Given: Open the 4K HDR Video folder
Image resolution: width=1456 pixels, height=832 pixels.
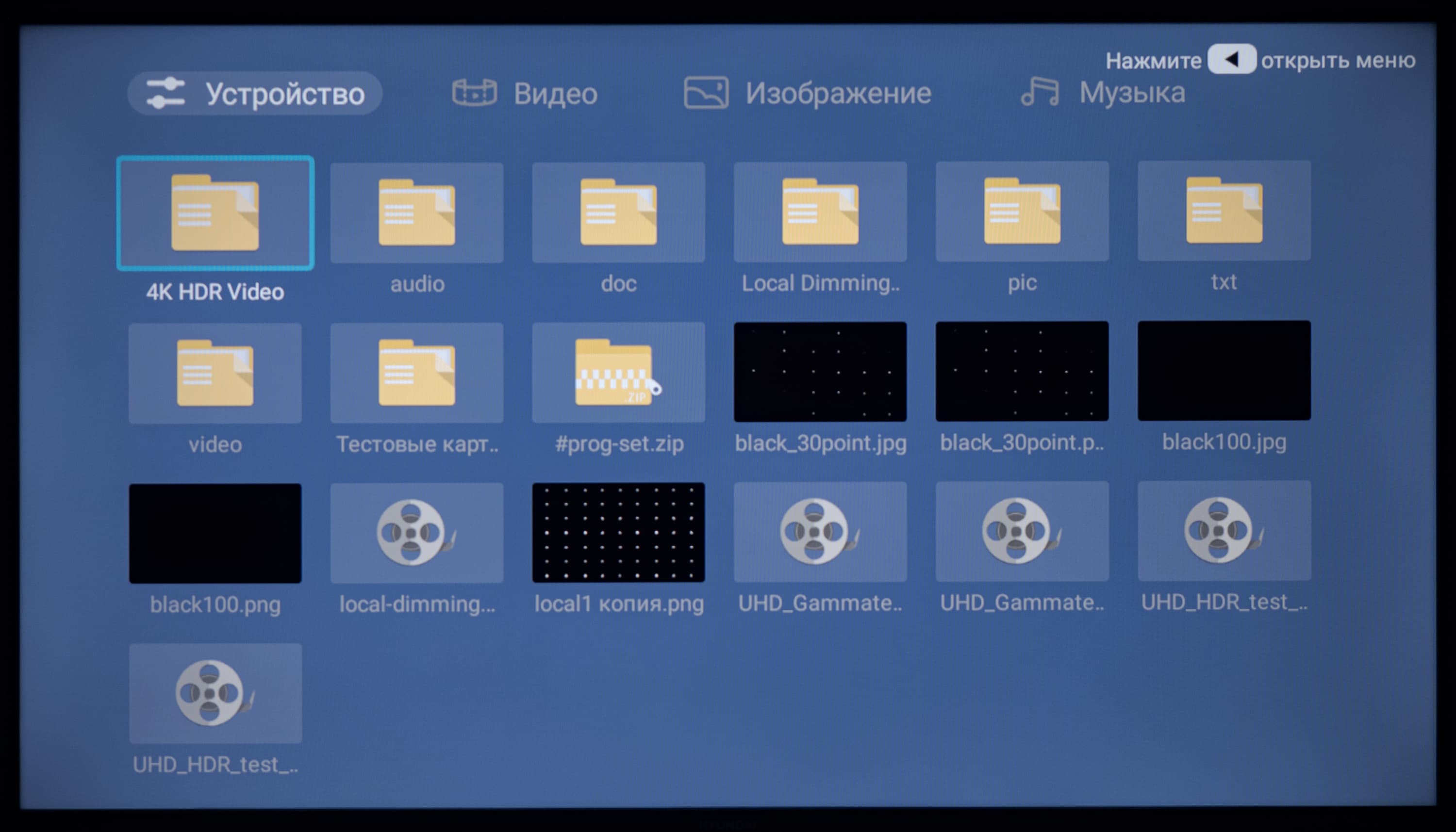Looking at the screenshot, I should pyautogui.click(x=215, y=212).
